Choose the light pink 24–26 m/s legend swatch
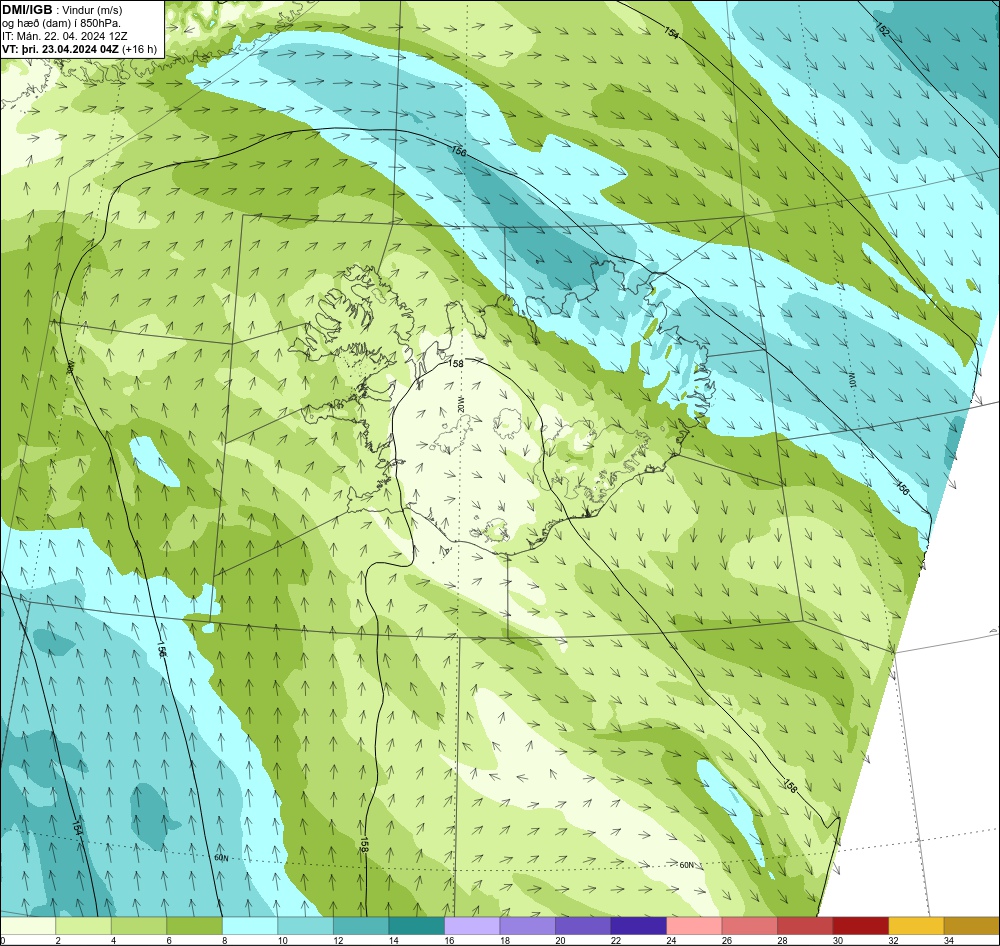 pos(694,925)
